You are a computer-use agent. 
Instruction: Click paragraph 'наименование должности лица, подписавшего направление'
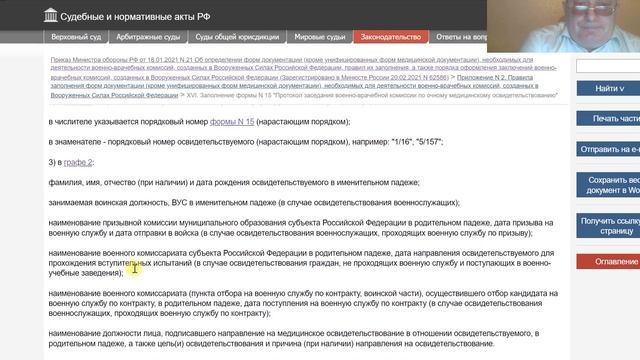tap(294, 338)
